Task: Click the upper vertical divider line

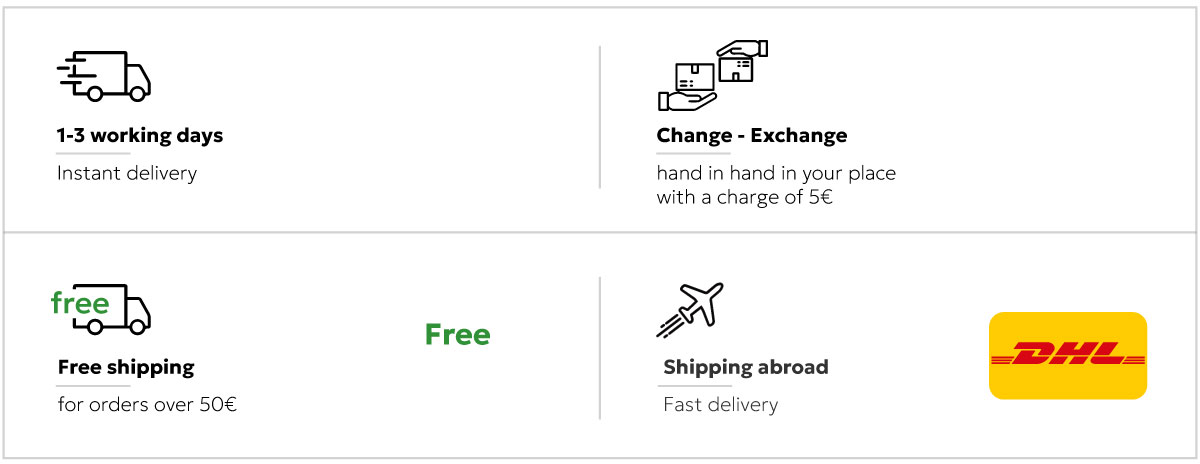Action: (600, 116)
